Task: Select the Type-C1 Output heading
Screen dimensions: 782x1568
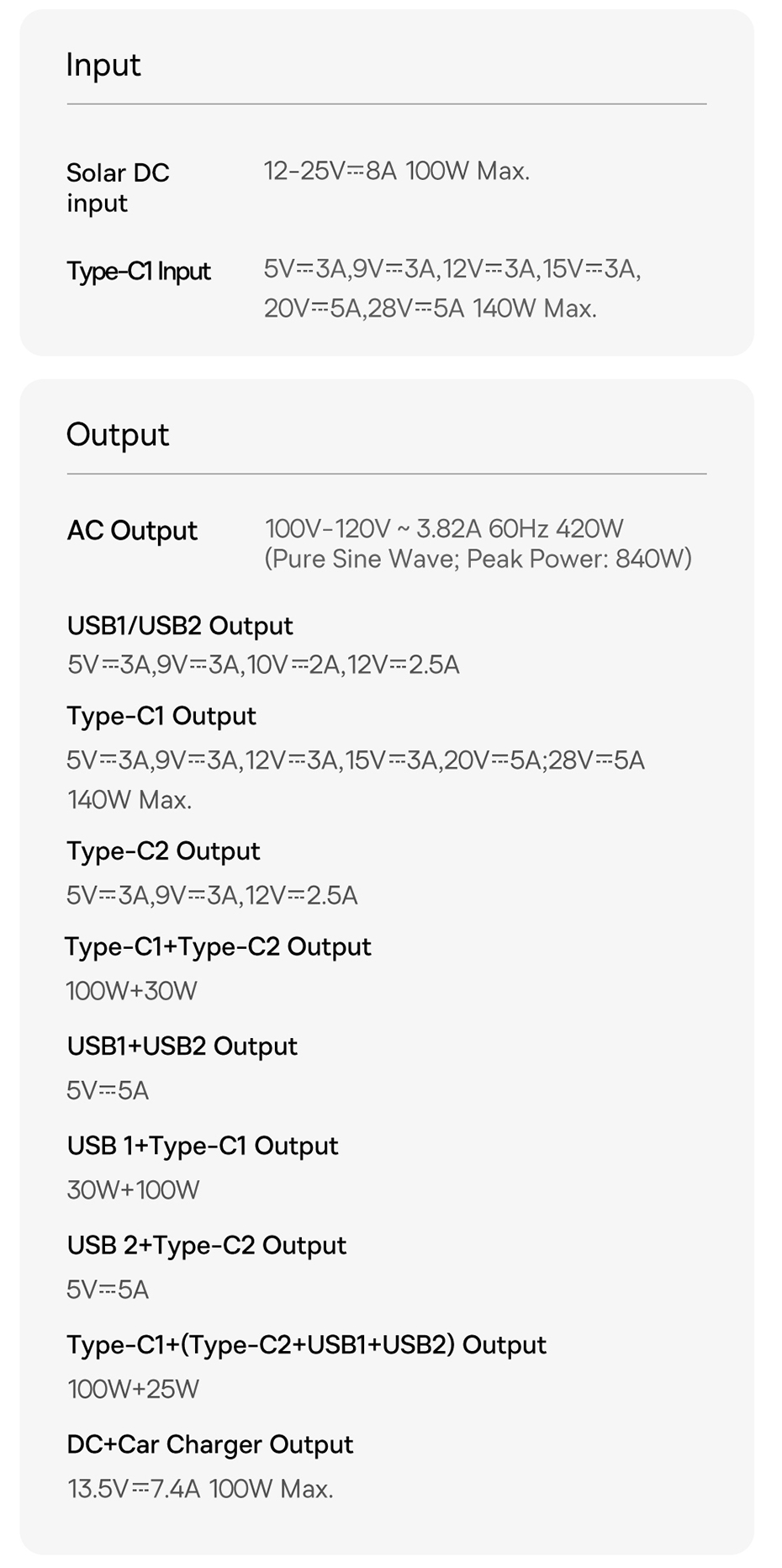Action: [161, 716]
